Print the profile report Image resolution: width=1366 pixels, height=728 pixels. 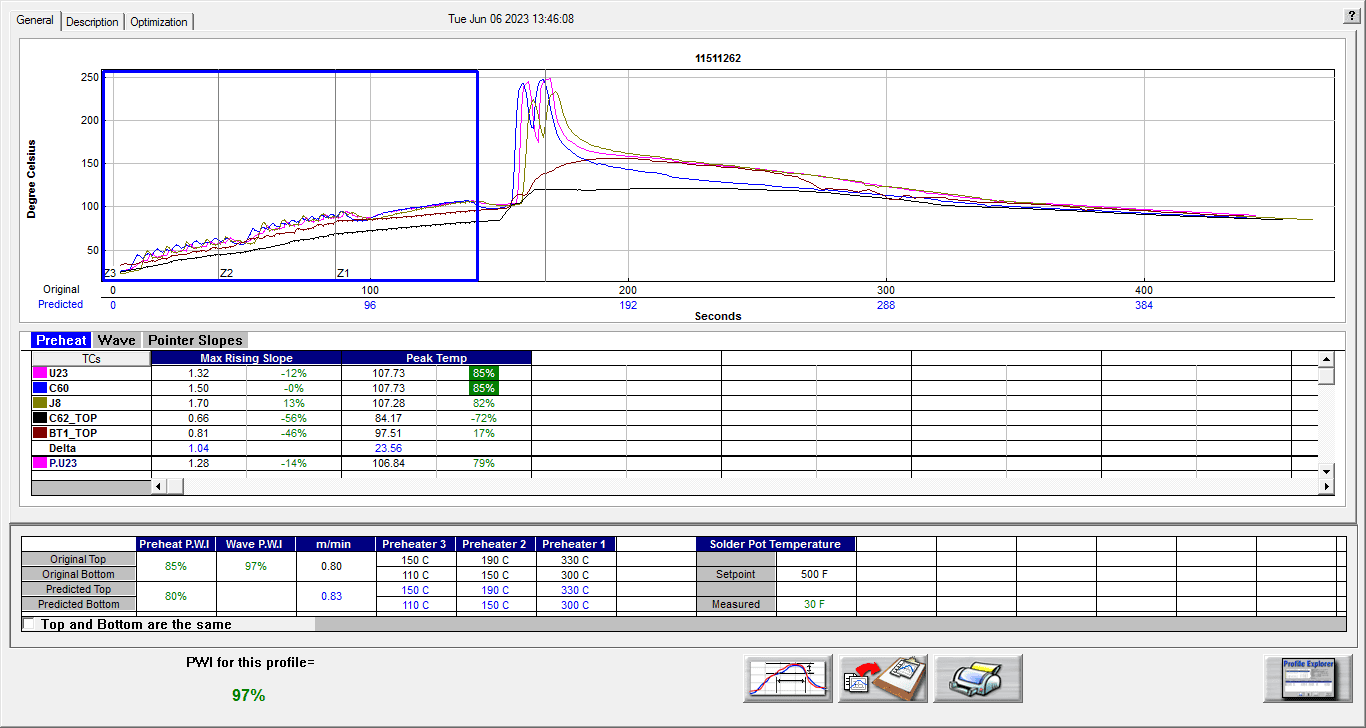point(977,680)
